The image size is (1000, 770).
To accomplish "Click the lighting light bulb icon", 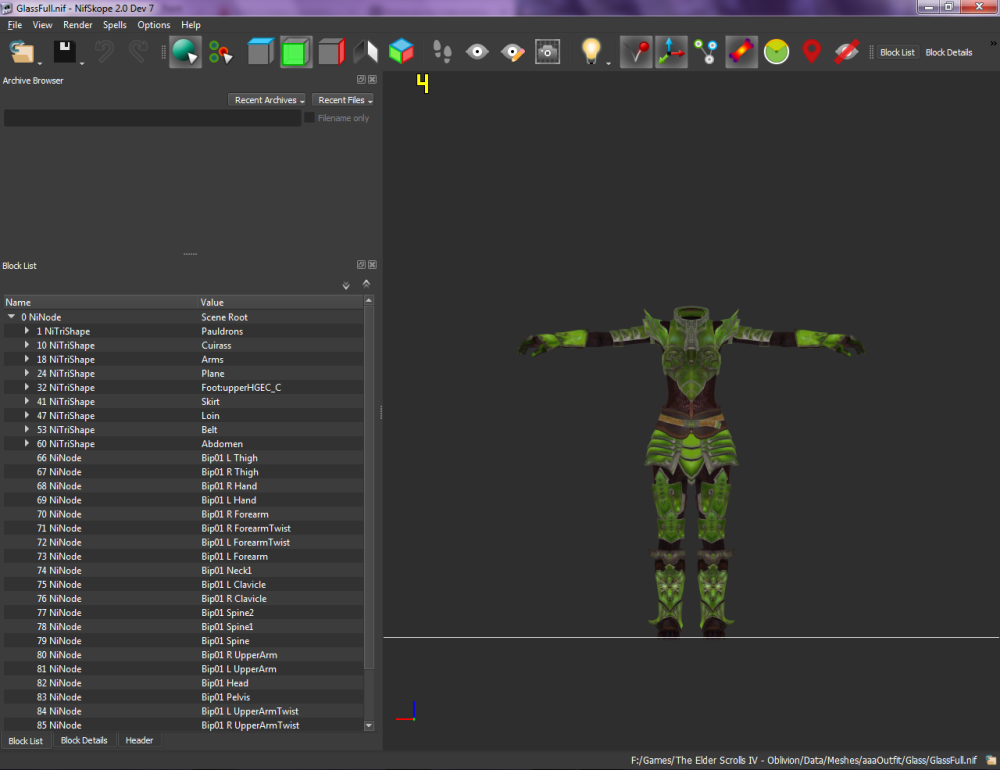I will tap(591, 51).
